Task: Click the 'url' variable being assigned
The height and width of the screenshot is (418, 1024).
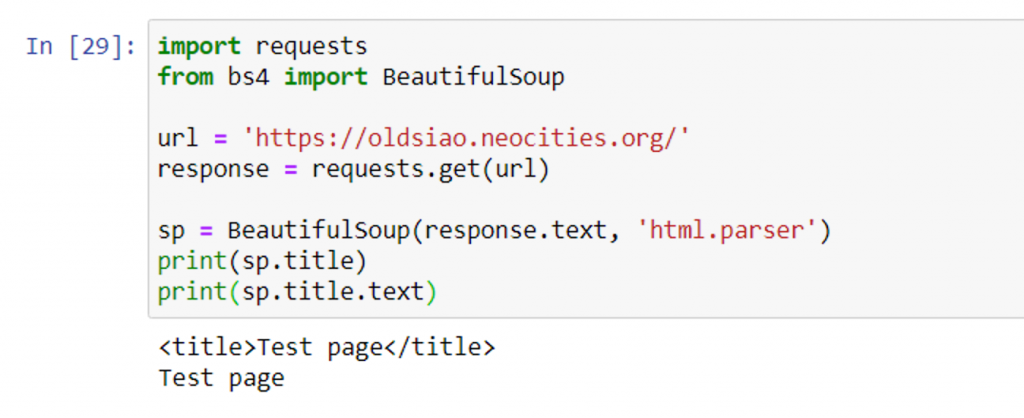Action: [x=178, y=138]
